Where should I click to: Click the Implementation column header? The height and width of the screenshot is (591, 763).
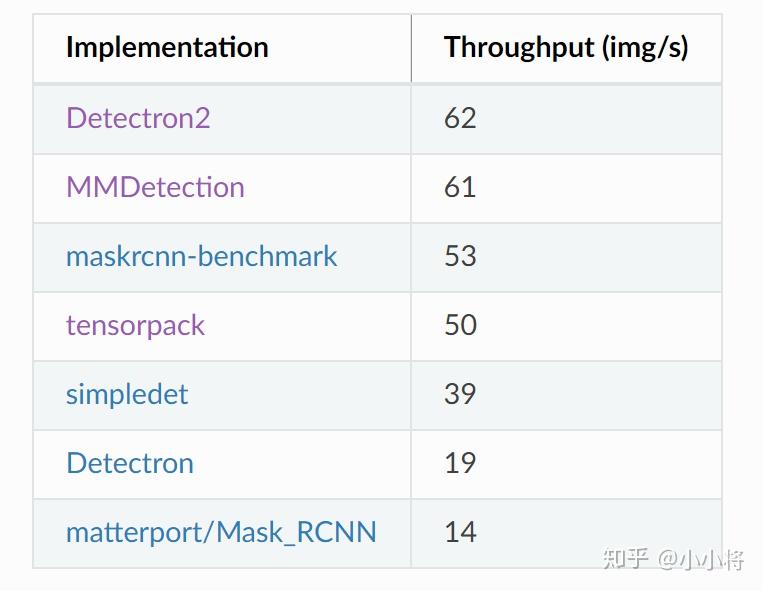pyautogui.click(x=167, y=47)
